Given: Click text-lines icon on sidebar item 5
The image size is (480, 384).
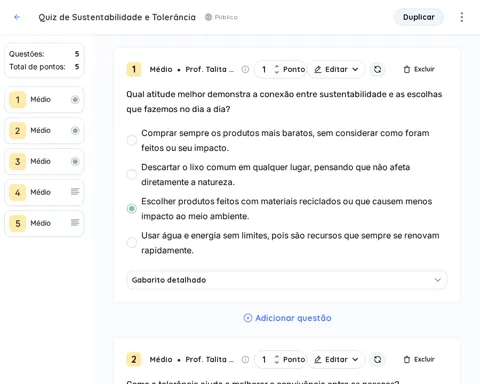Looking at the screenshot, I should (75, 222).
